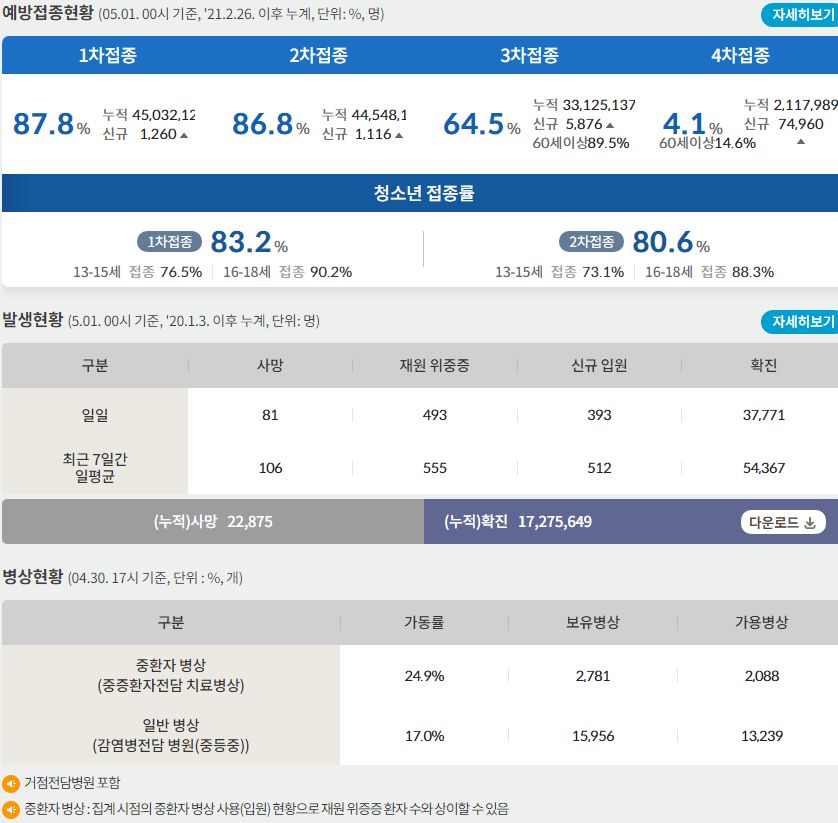Click general beds held value 15,956
The width and height of the screenshot is (838, 823).
tap(593, 736)
